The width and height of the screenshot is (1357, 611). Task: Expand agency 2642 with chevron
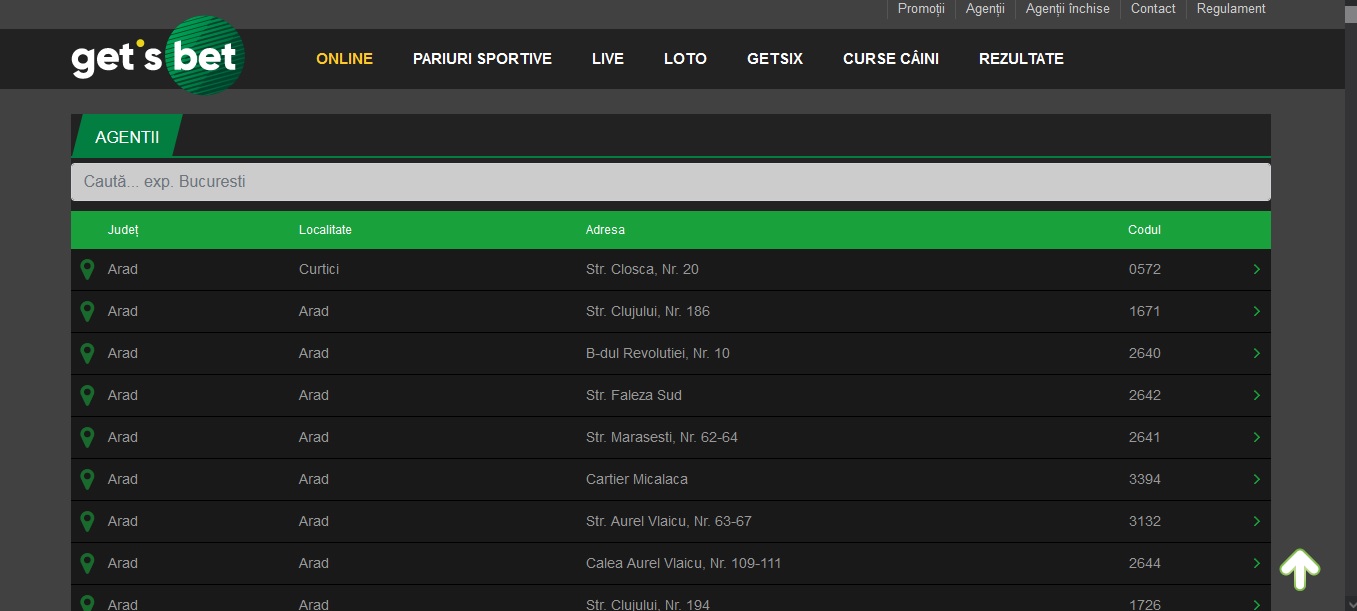click(x=1256, y=395)
